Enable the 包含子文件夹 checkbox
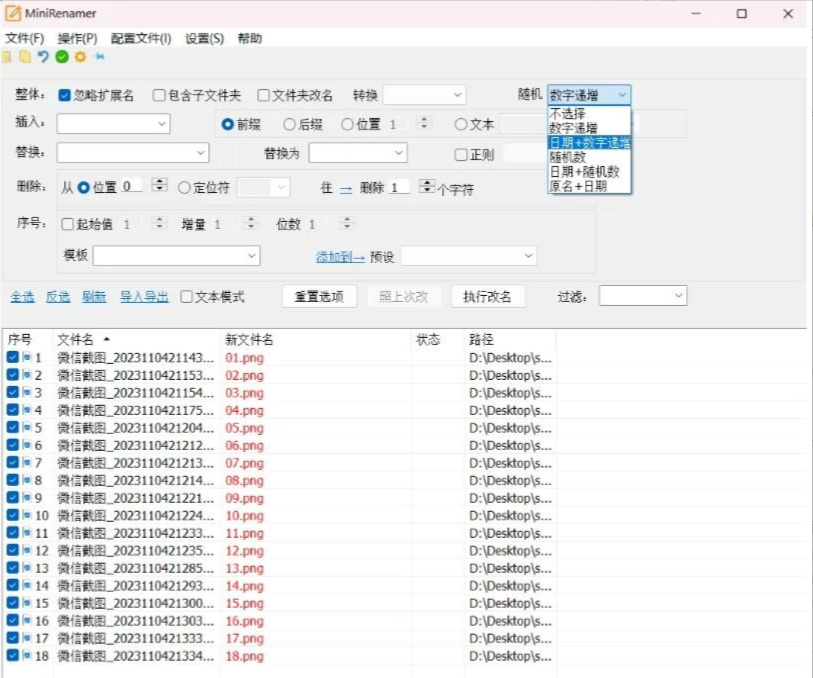813x678 pixels. tap(159, 96)
